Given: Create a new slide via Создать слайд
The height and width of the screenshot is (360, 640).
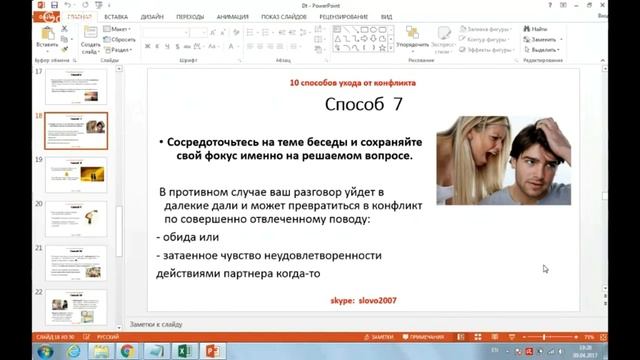Looking at the screenshot, I should click(x=90, y=40).
